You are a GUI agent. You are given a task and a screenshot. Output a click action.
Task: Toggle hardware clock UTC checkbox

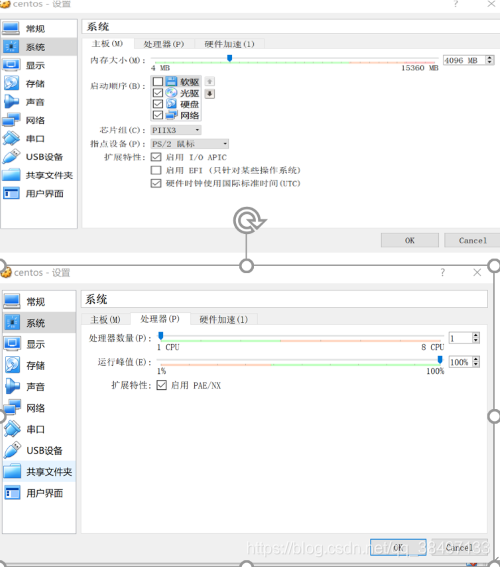click(x=156, y=183)
